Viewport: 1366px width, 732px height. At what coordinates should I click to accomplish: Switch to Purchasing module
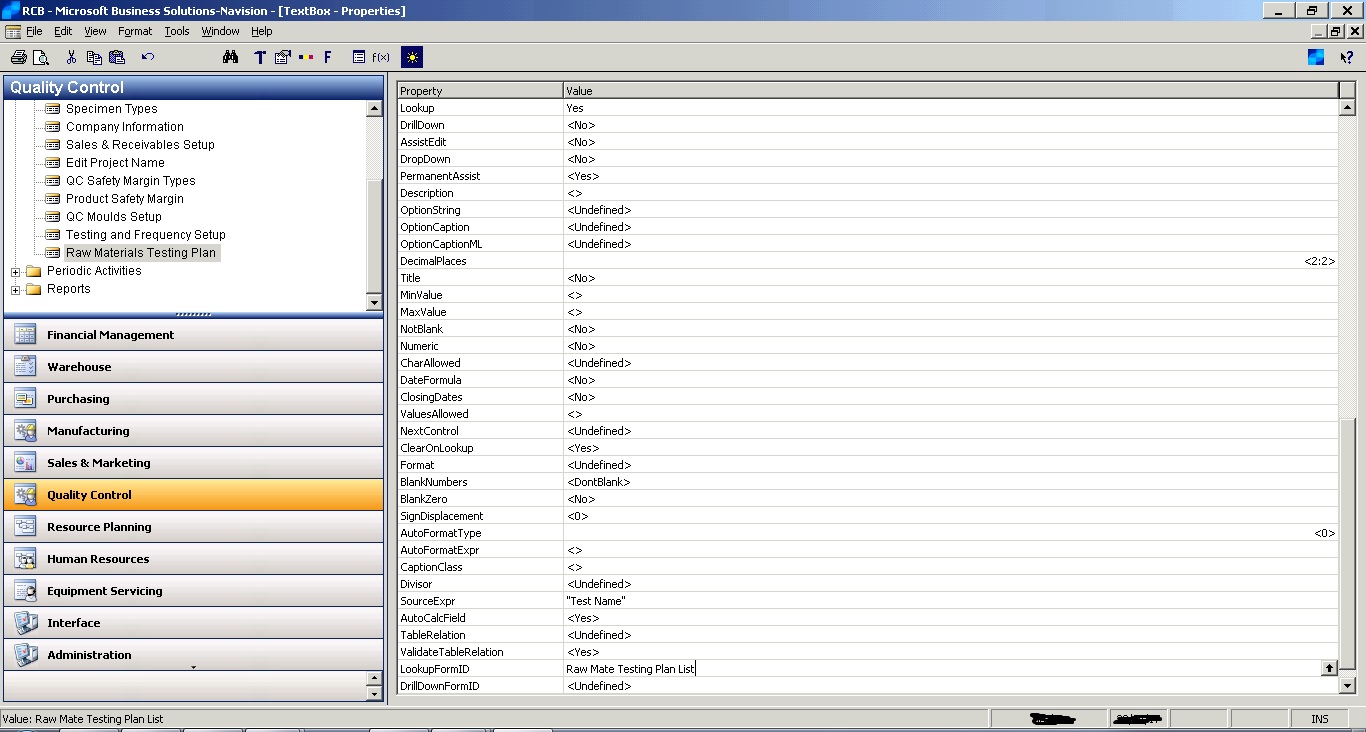[193, 399]
